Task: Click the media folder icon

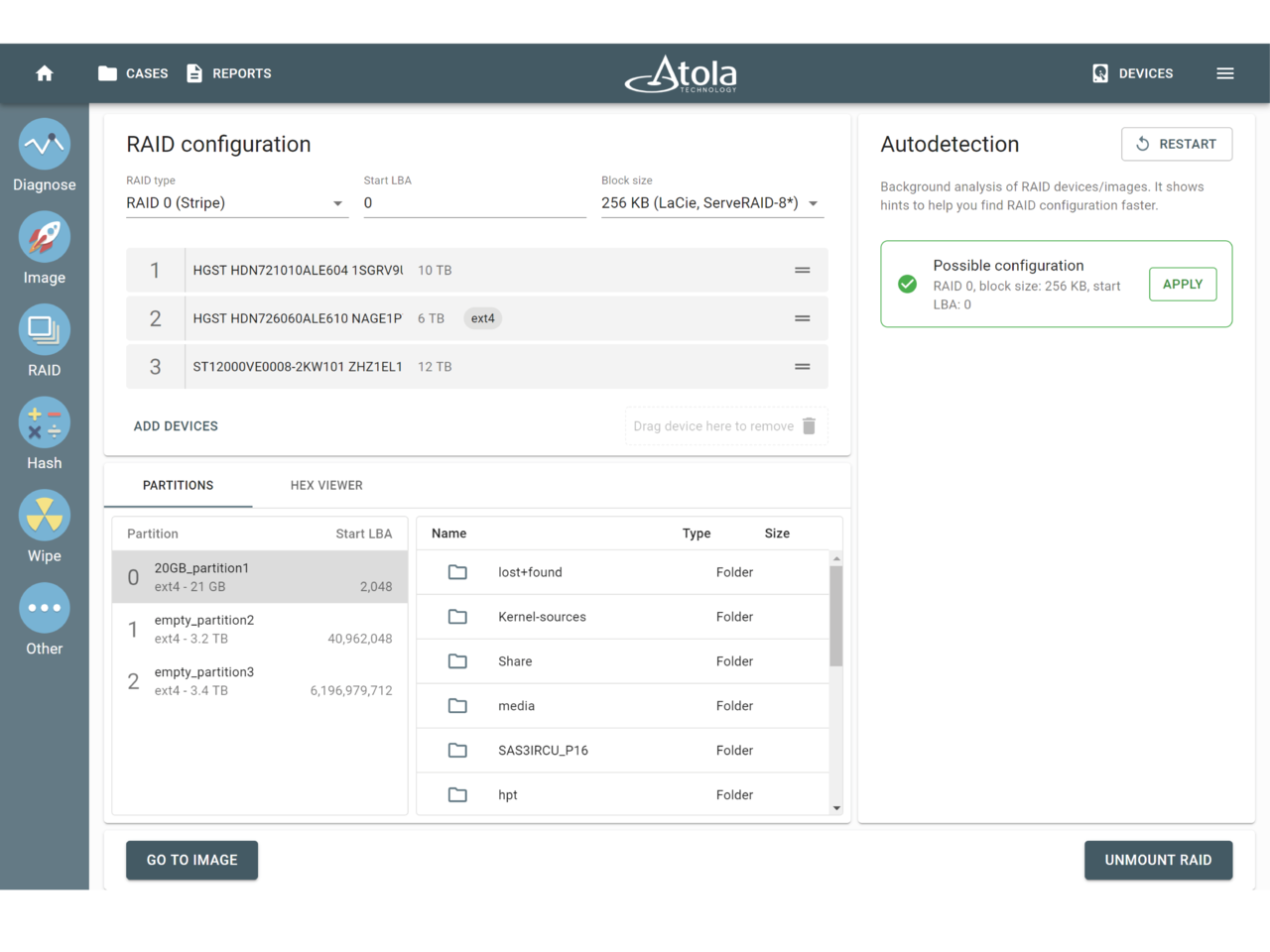Action: point(457,706)
